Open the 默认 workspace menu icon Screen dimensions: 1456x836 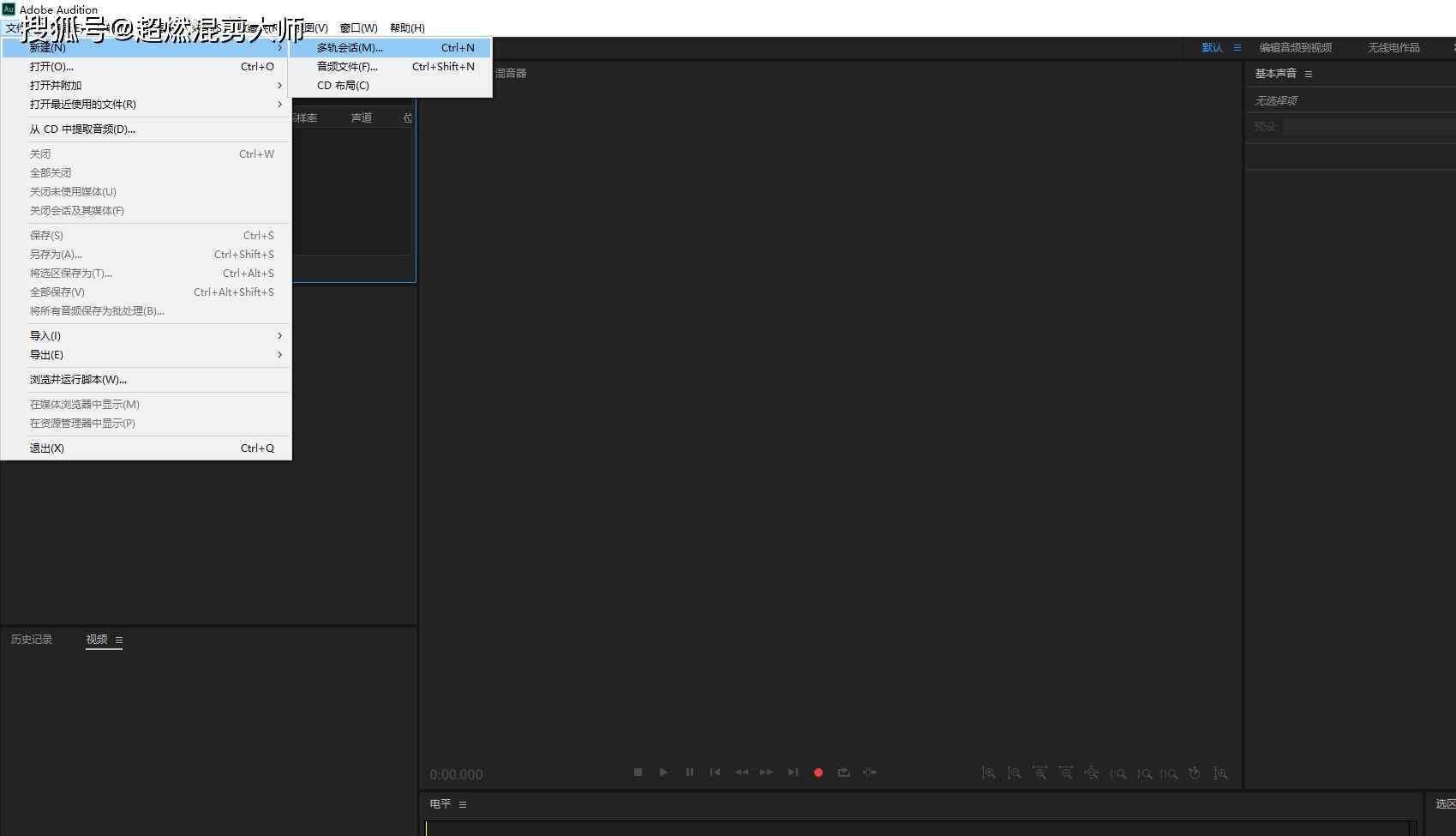[1237, 48]
